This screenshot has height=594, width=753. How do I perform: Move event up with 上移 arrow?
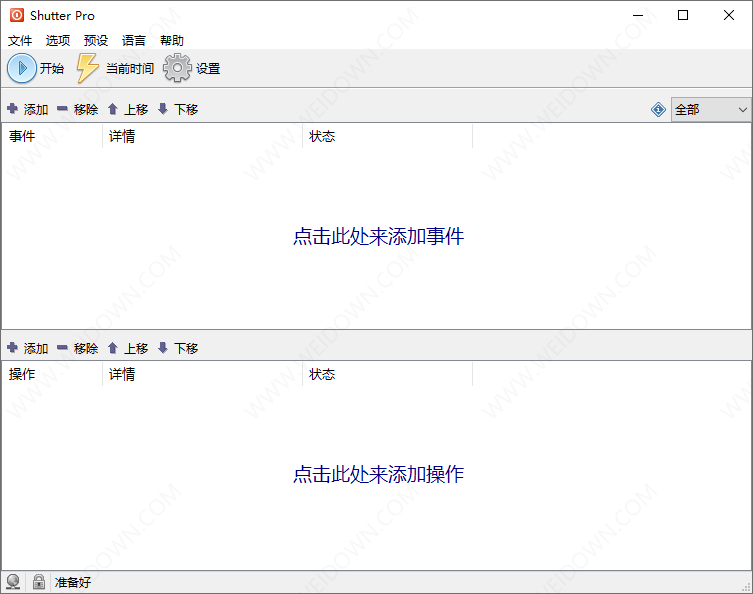(113, 109)
